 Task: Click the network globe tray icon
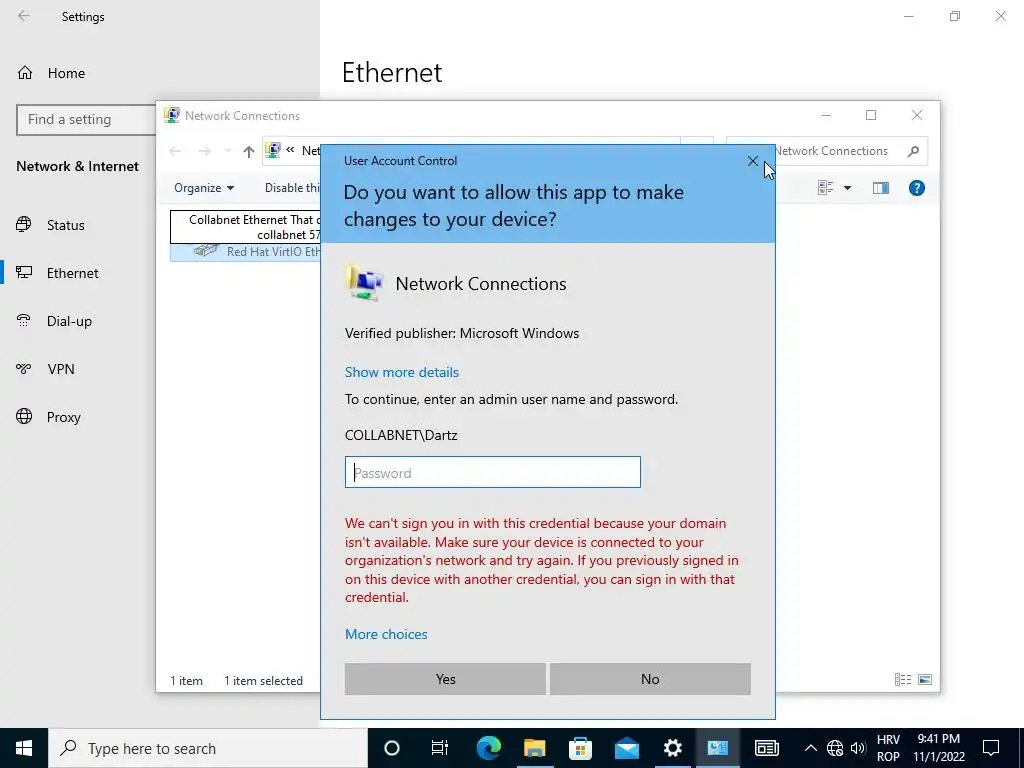(835, 748)
